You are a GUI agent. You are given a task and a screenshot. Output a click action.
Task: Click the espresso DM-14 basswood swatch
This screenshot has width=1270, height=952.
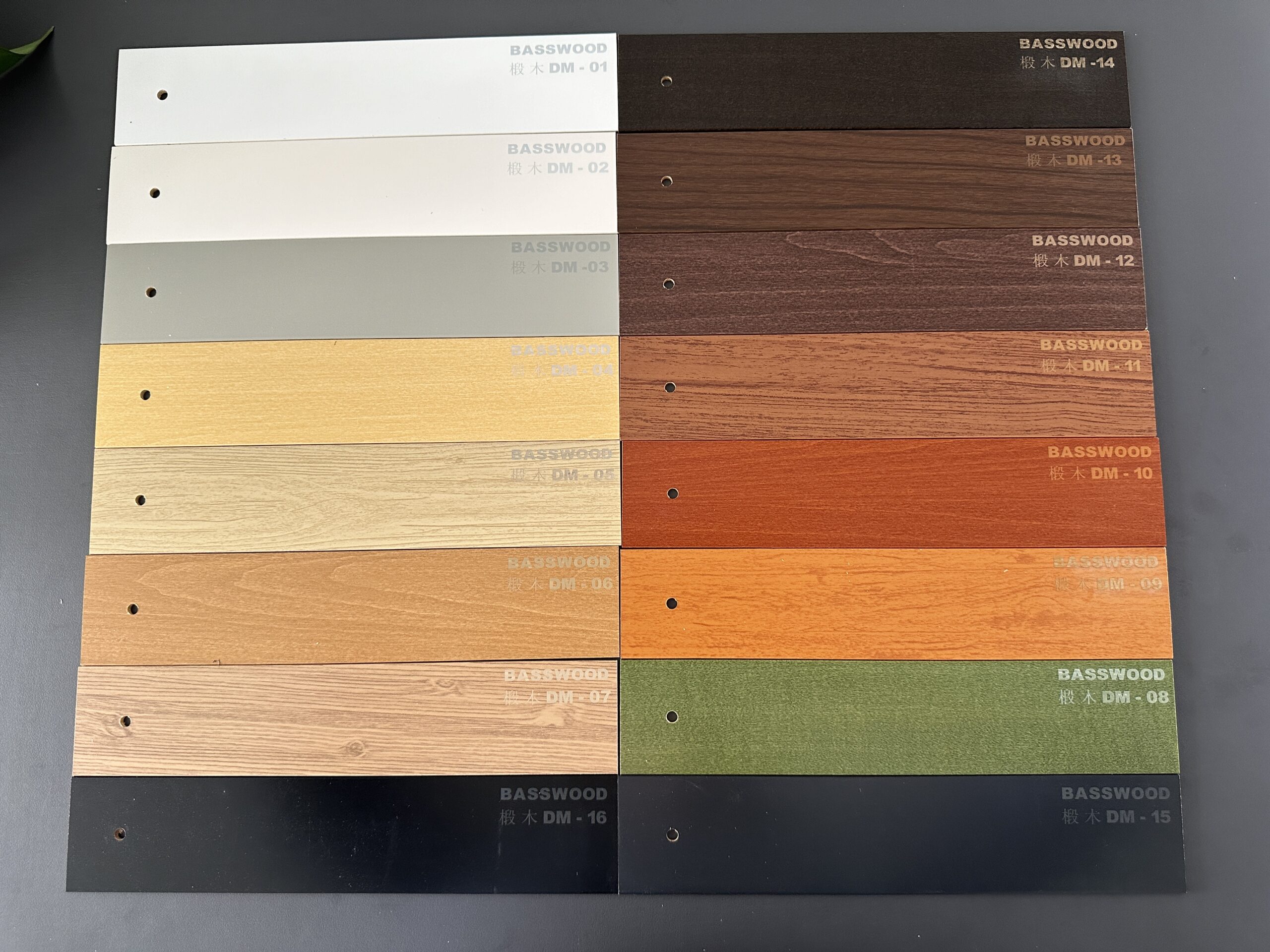pos(873,81)
